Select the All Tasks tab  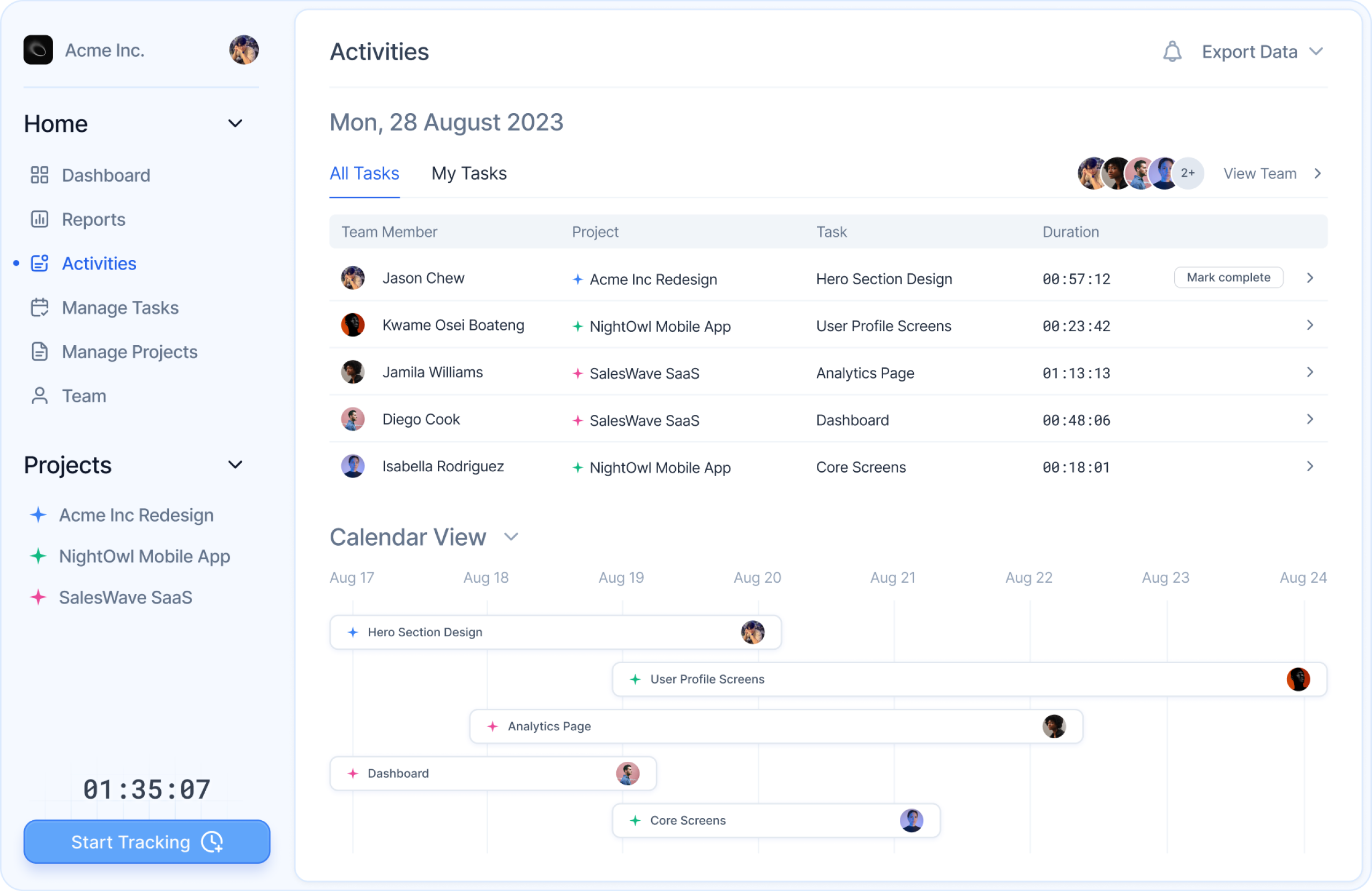tap(364, 174)
